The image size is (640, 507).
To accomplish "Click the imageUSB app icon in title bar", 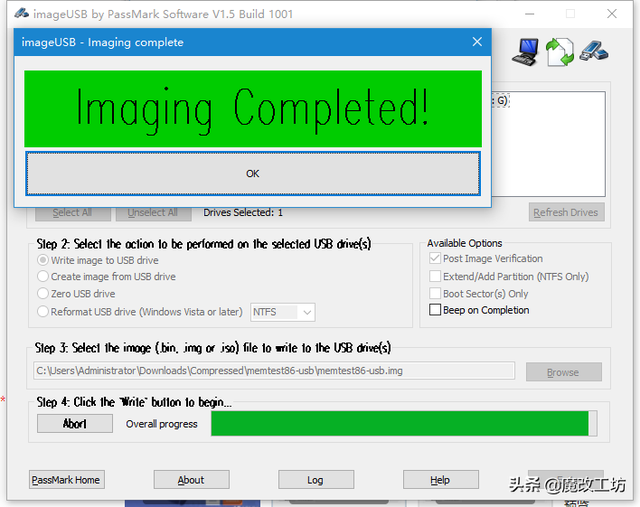I will 22,13.
